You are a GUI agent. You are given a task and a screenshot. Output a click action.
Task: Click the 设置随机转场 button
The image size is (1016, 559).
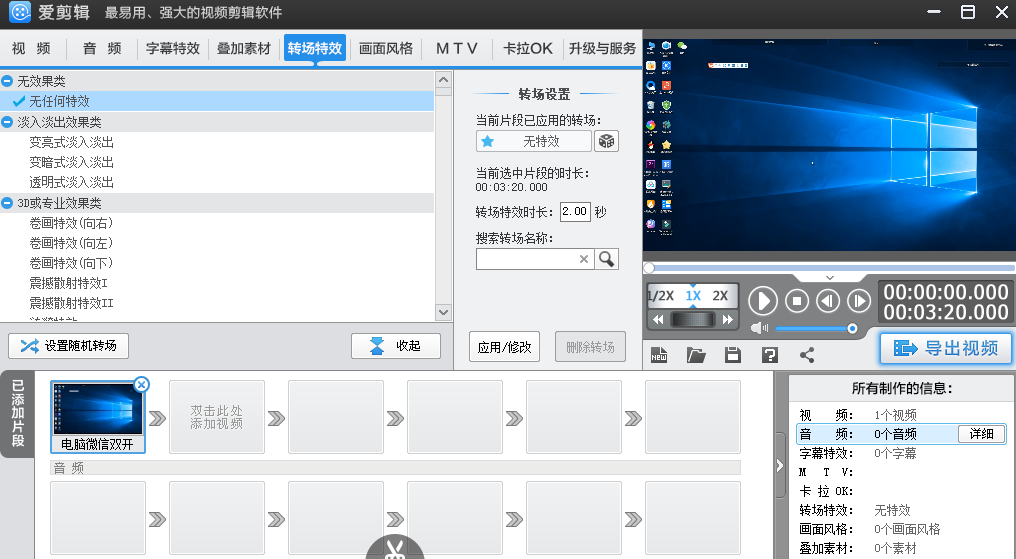pyautogui.click(x=69, y=346)
